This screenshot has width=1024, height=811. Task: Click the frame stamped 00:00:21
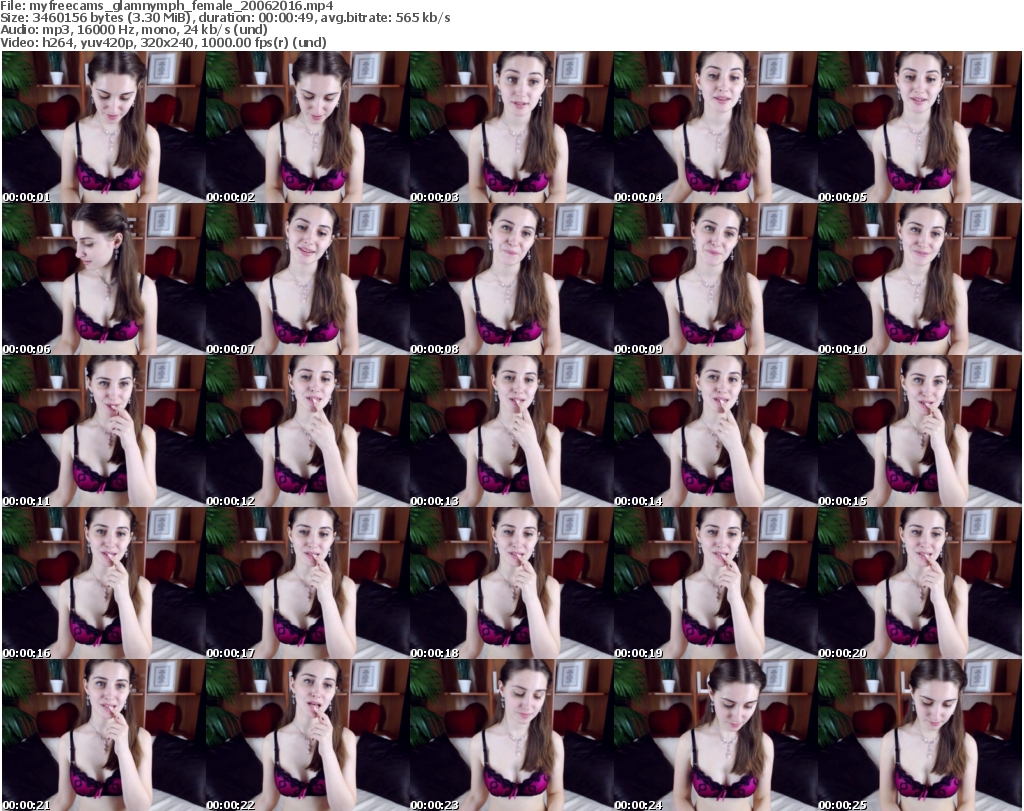[103, 735]
